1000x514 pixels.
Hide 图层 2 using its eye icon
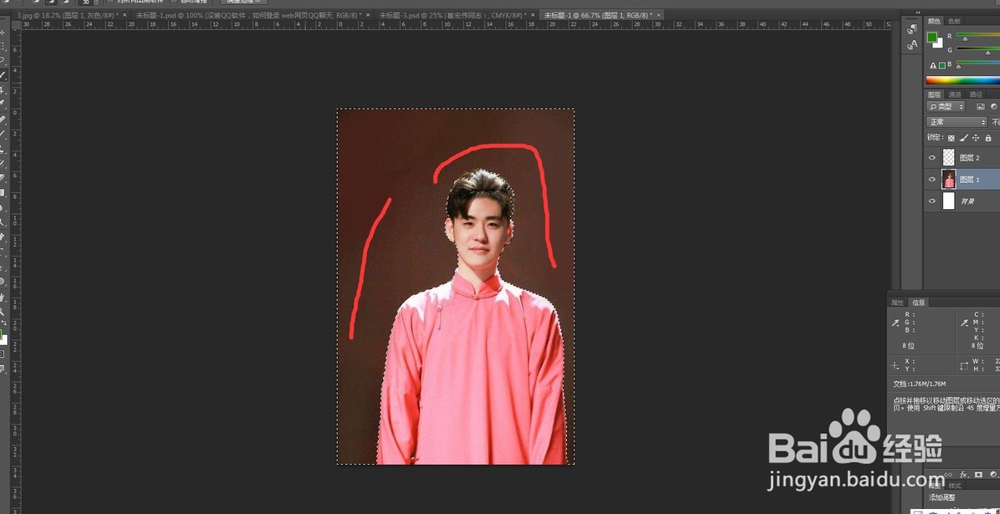pyautogui.click(x=932, y=158)
